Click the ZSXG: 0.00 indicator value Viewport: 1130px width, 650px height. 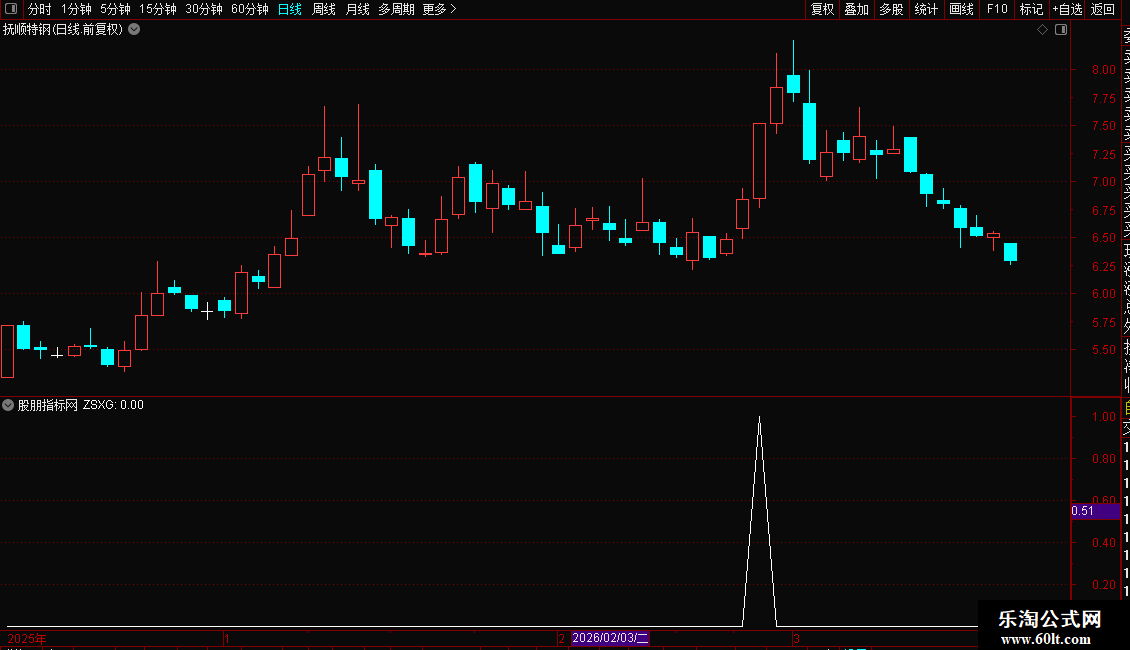[x=113, y=405]
